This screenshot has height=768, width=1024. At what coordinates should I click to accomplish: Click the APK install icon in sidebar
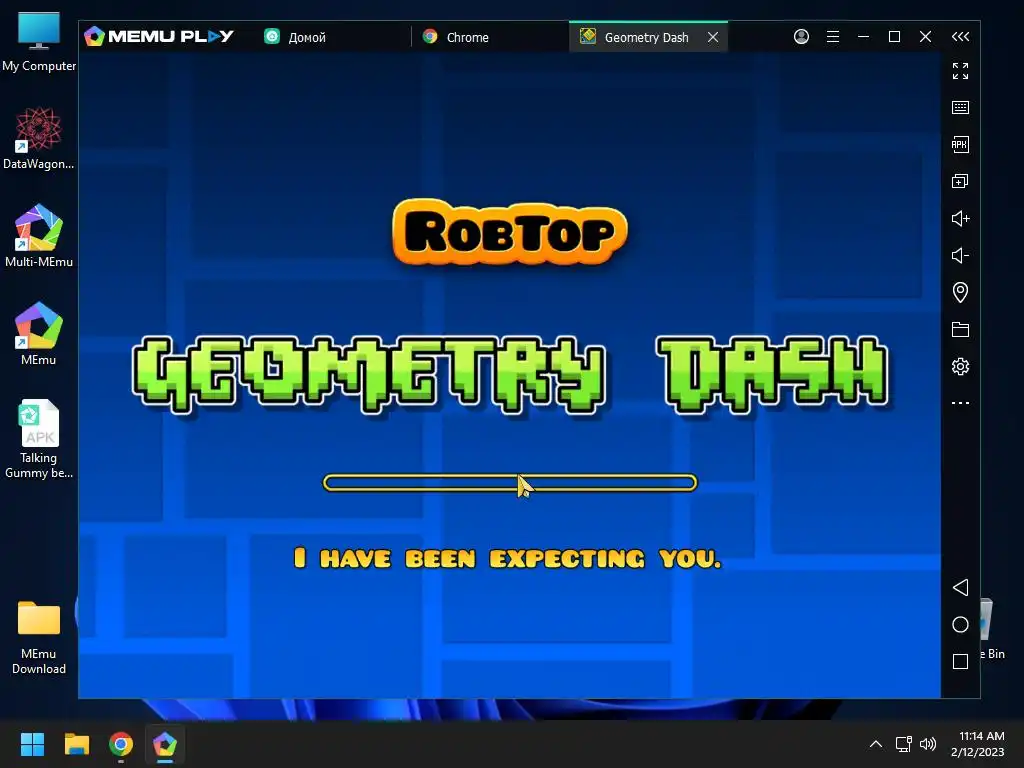pos(960,144)
